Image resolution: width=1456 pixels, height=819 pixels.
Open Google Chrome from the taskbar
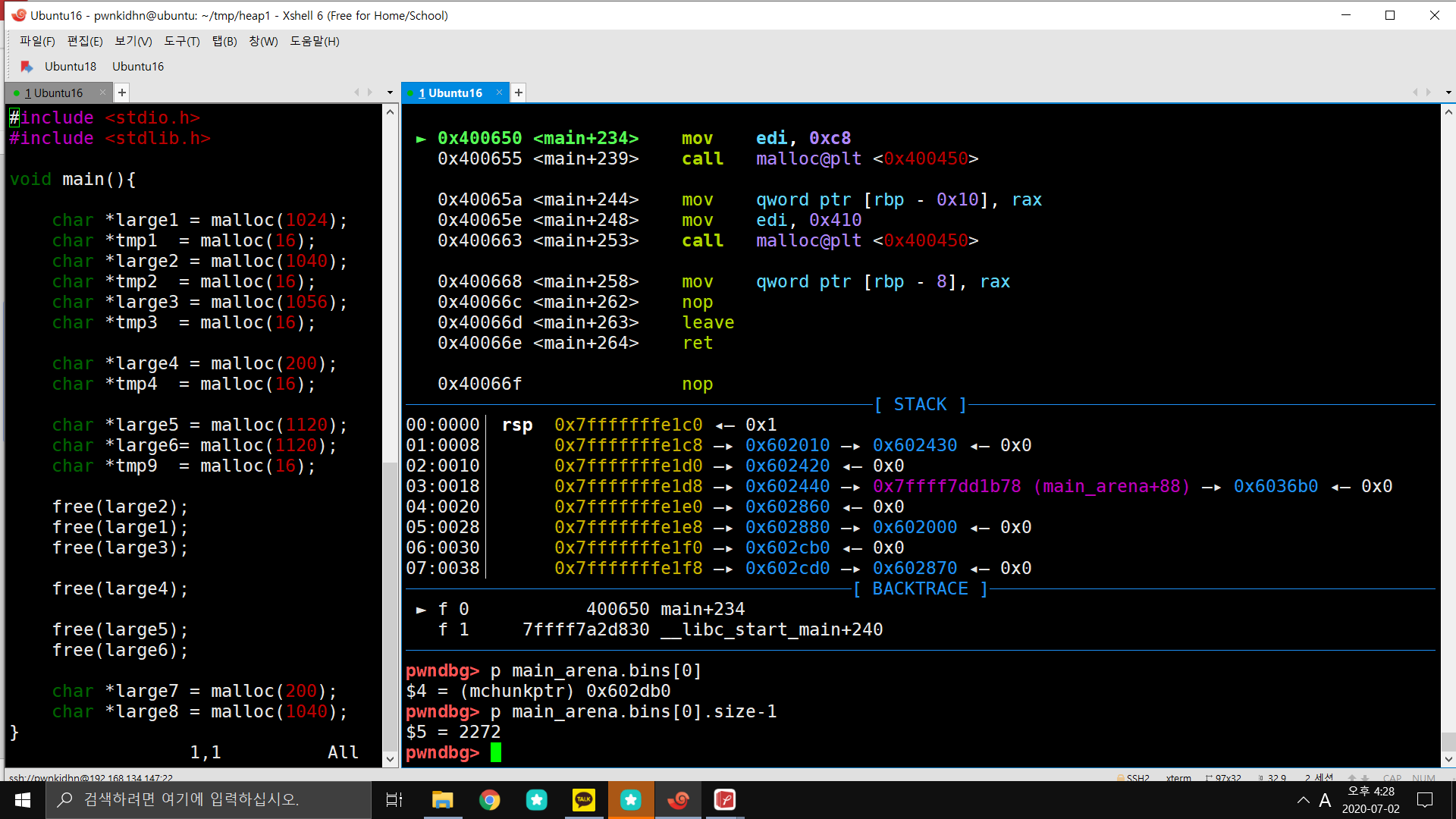point(489,799)
